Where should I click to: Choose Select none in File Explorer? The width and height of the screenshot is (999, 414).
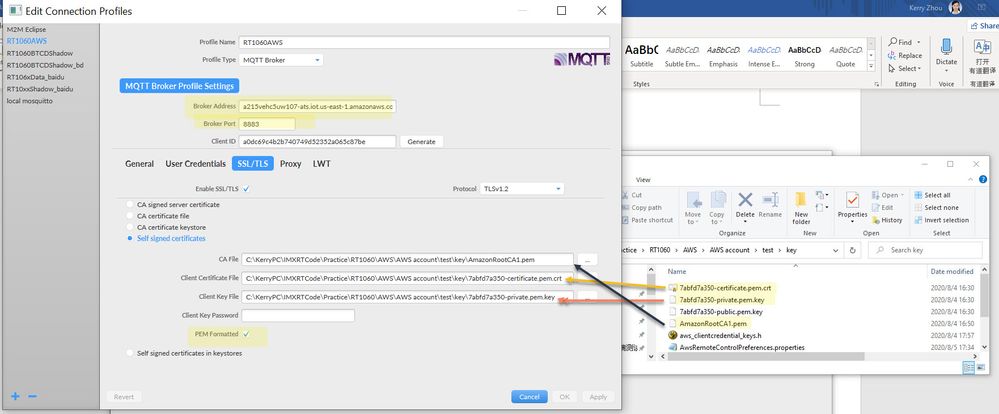point(936,208)
